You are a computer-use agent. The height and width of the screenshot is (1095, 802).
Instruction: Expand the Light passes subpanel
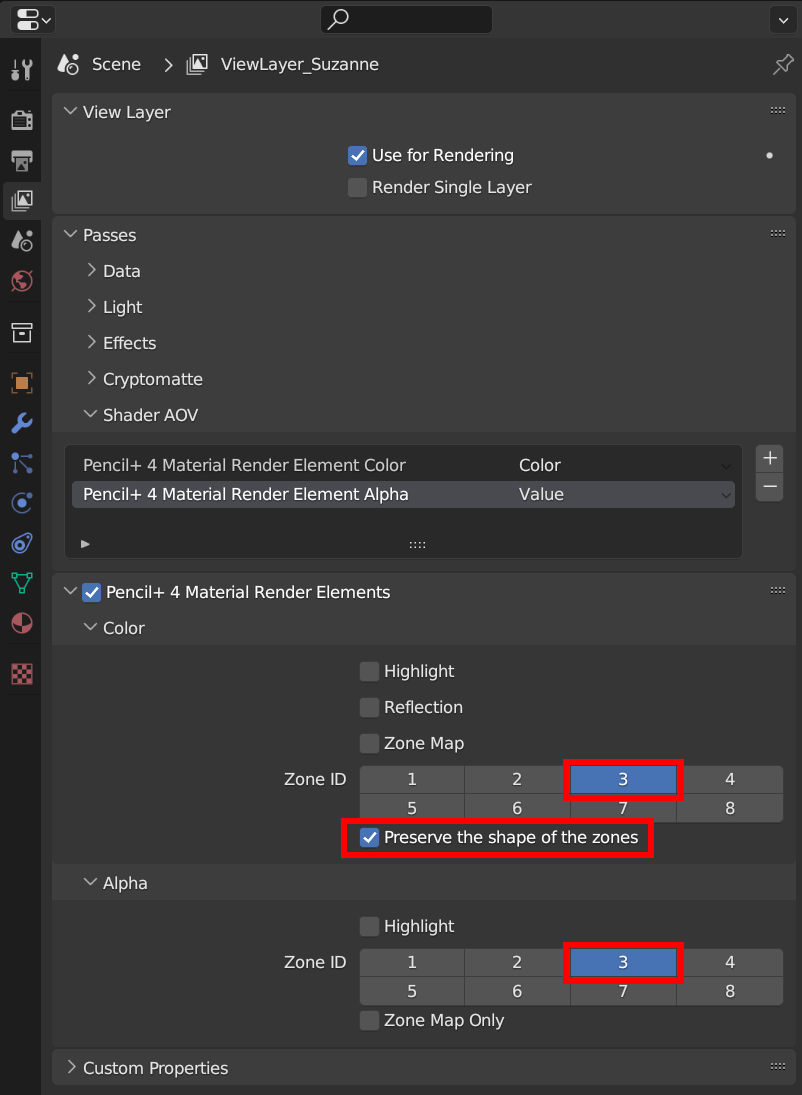91,306
